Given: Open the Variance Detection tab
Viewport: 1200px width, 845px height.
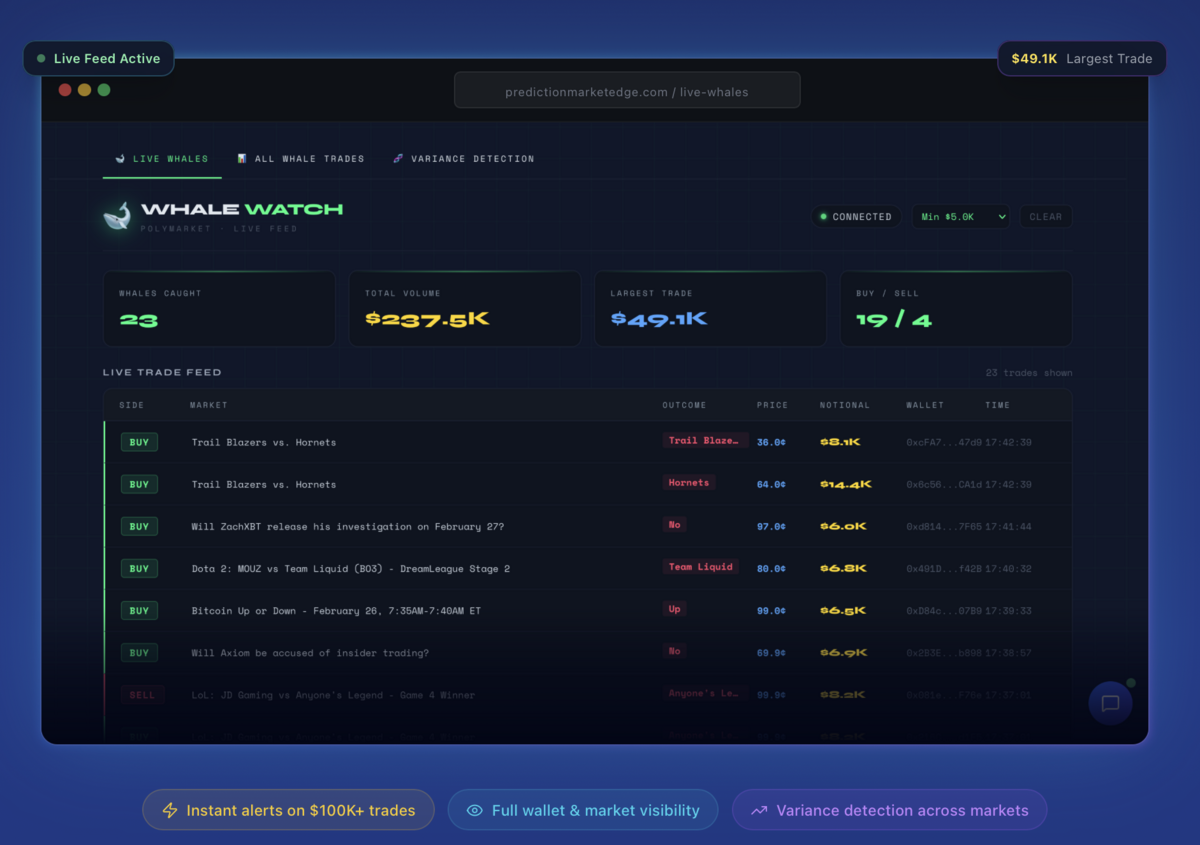Looking at the screenshot, I should pyautogui.click(x=463, y=159).
